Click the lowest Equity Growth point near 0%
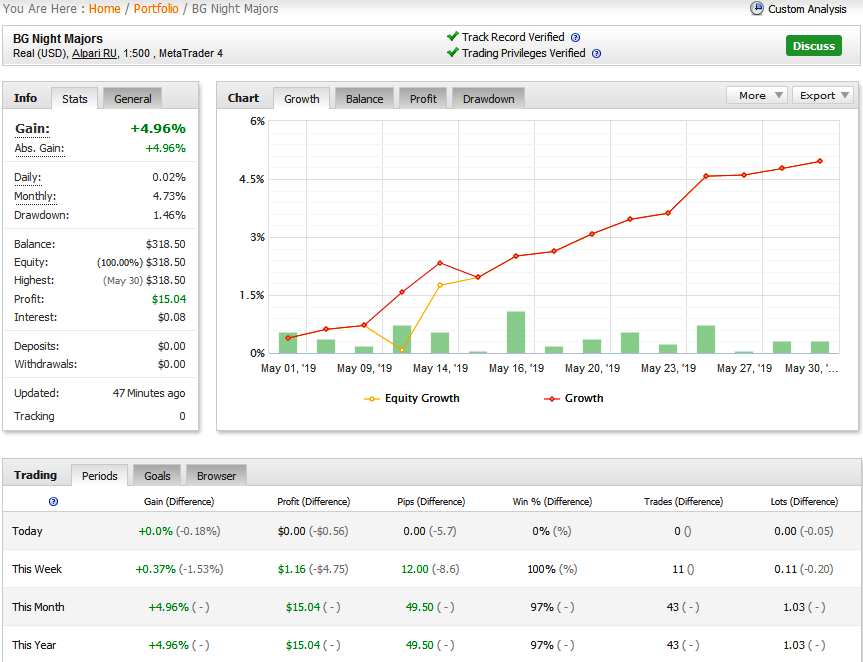Image resolution: width=863 pixels, height=662 pixels. pyautogui.click(x=402, y=350)
